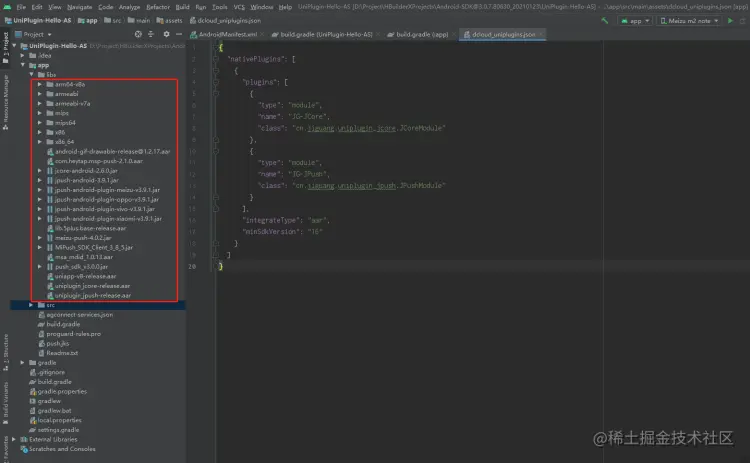Switch to the AndroidManifest.xml tab
Image resolution: width=750 pixels, height=463 pixels.
[x=227, y=34]
